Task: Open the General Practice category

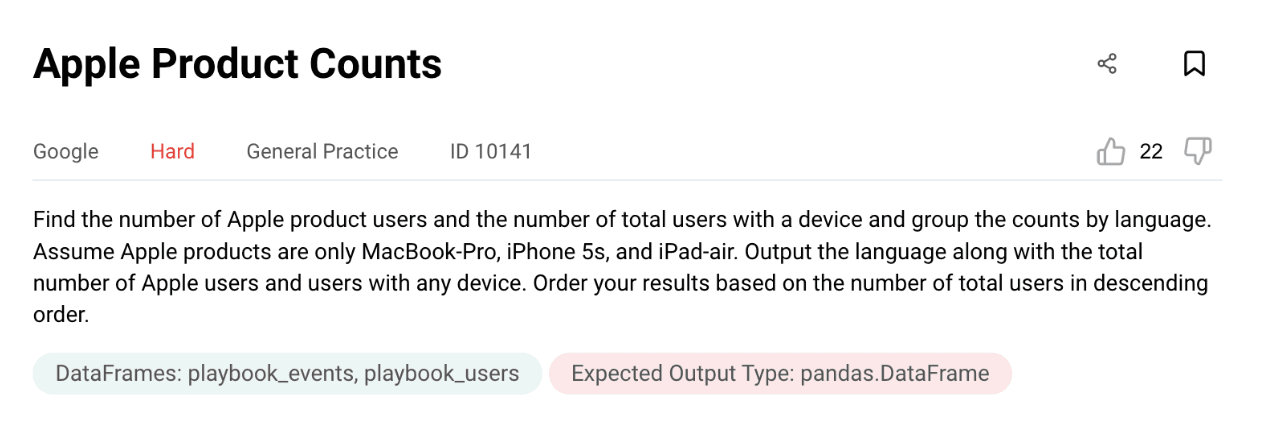Action: [x=322, y=152]
